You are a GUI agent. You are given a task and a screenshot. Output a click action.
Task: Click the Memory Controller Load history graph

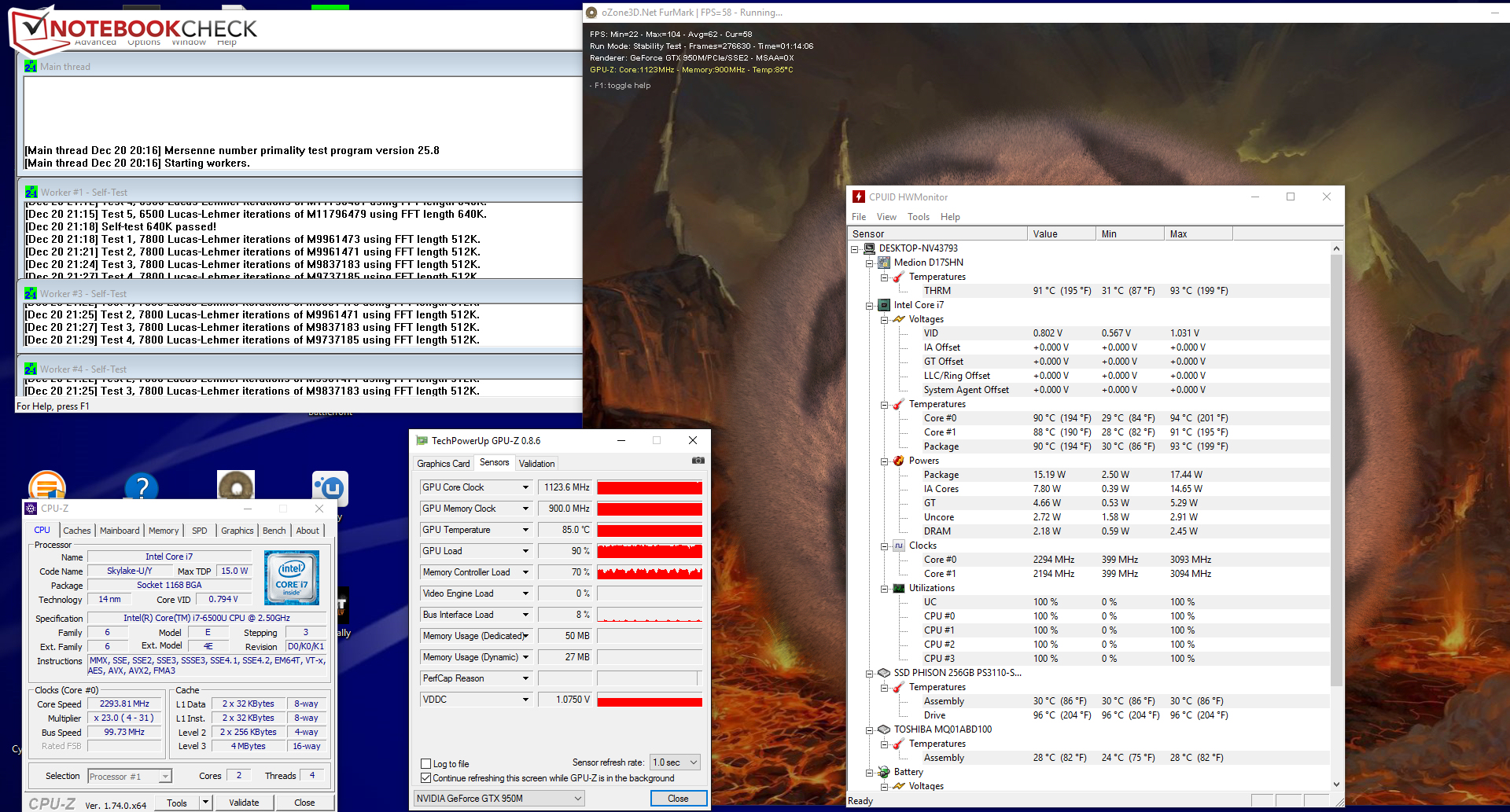pos(650,572)
